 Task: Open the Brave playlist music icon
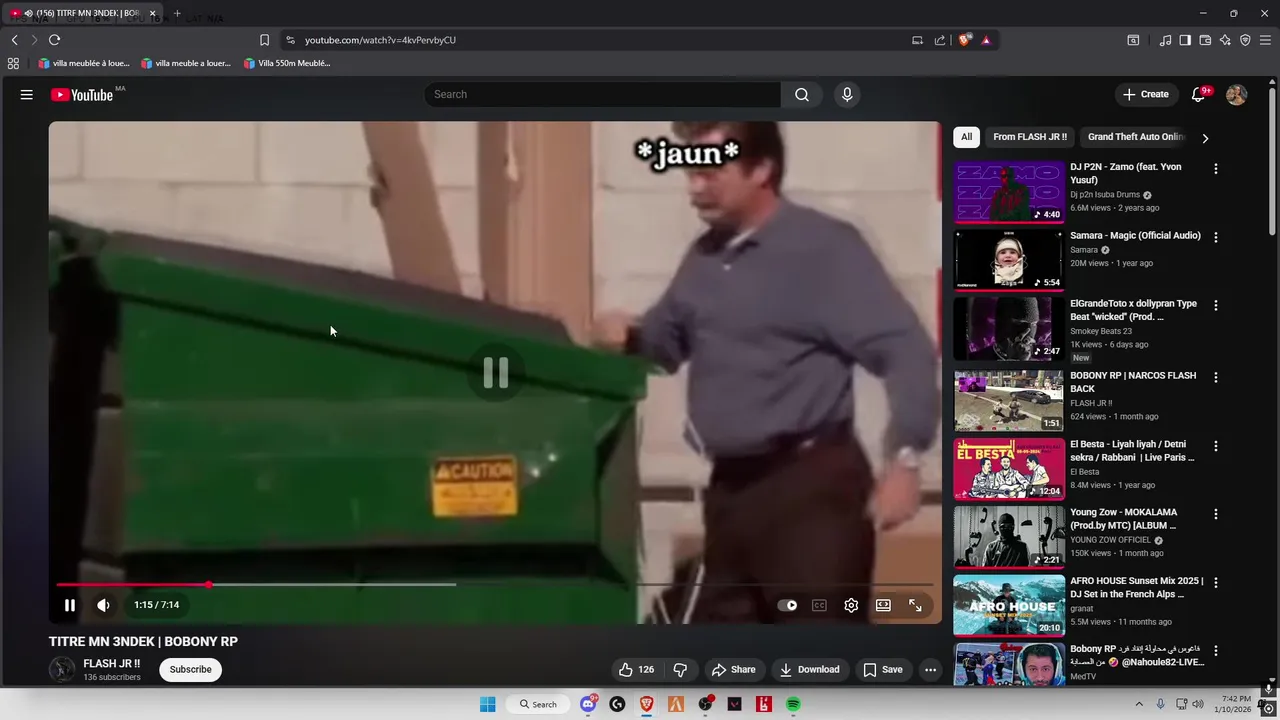pos(1165,40)
